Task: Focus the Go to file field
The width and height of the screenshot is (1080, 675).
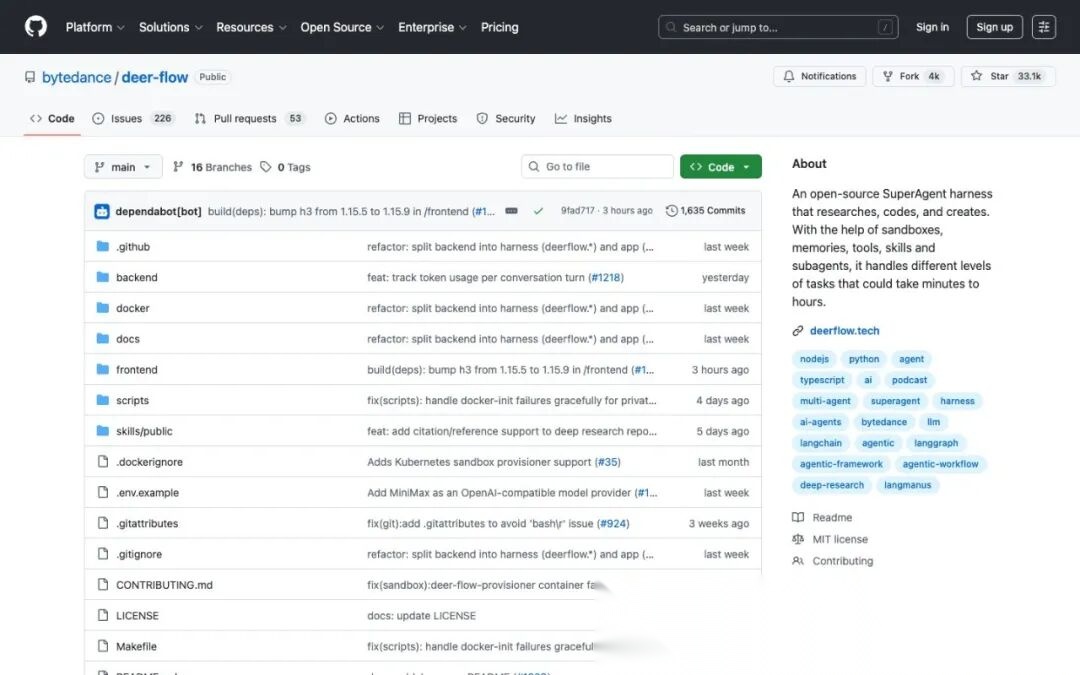Action: point(597,167)
